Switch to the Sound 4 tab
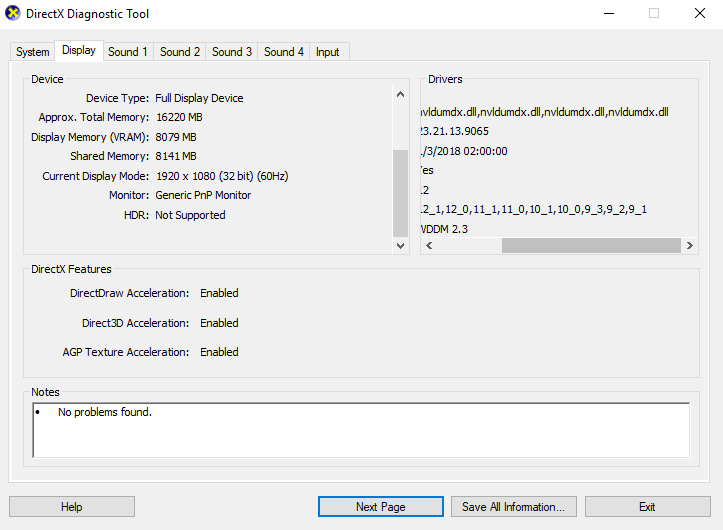The height and width of the screenshot is (530, 723). [x=284, y=52]
